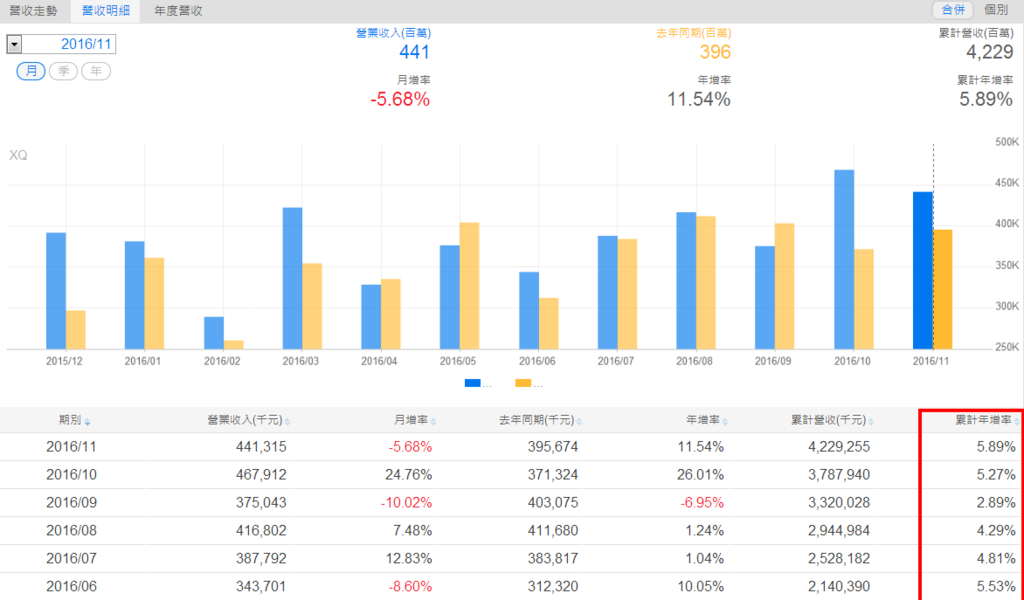Image resolution: width=1024 pixels, height=600 pixels.
Task: Click the 7.48% monthly growth cell
Action: coord(412,531)
